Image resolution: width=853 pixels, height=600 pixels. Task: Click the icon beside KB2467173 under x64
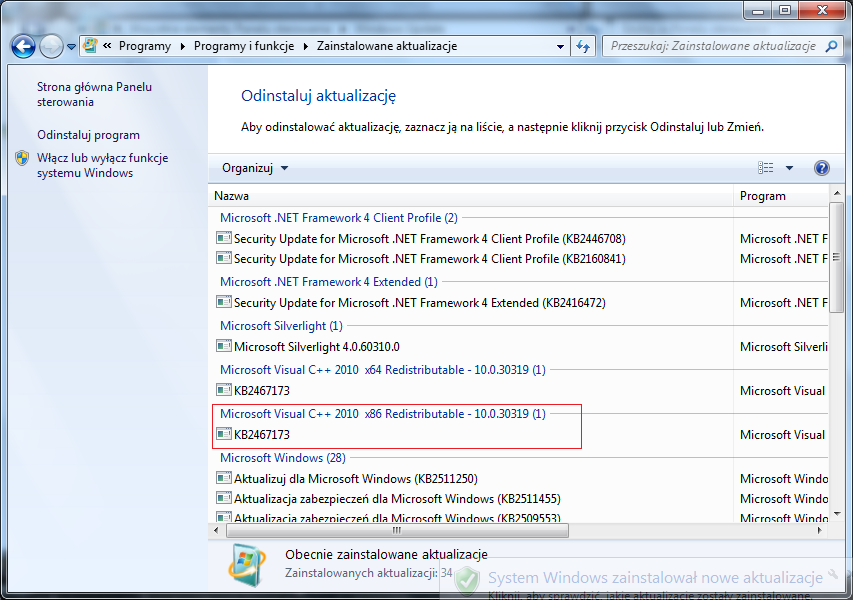(224, 391)
